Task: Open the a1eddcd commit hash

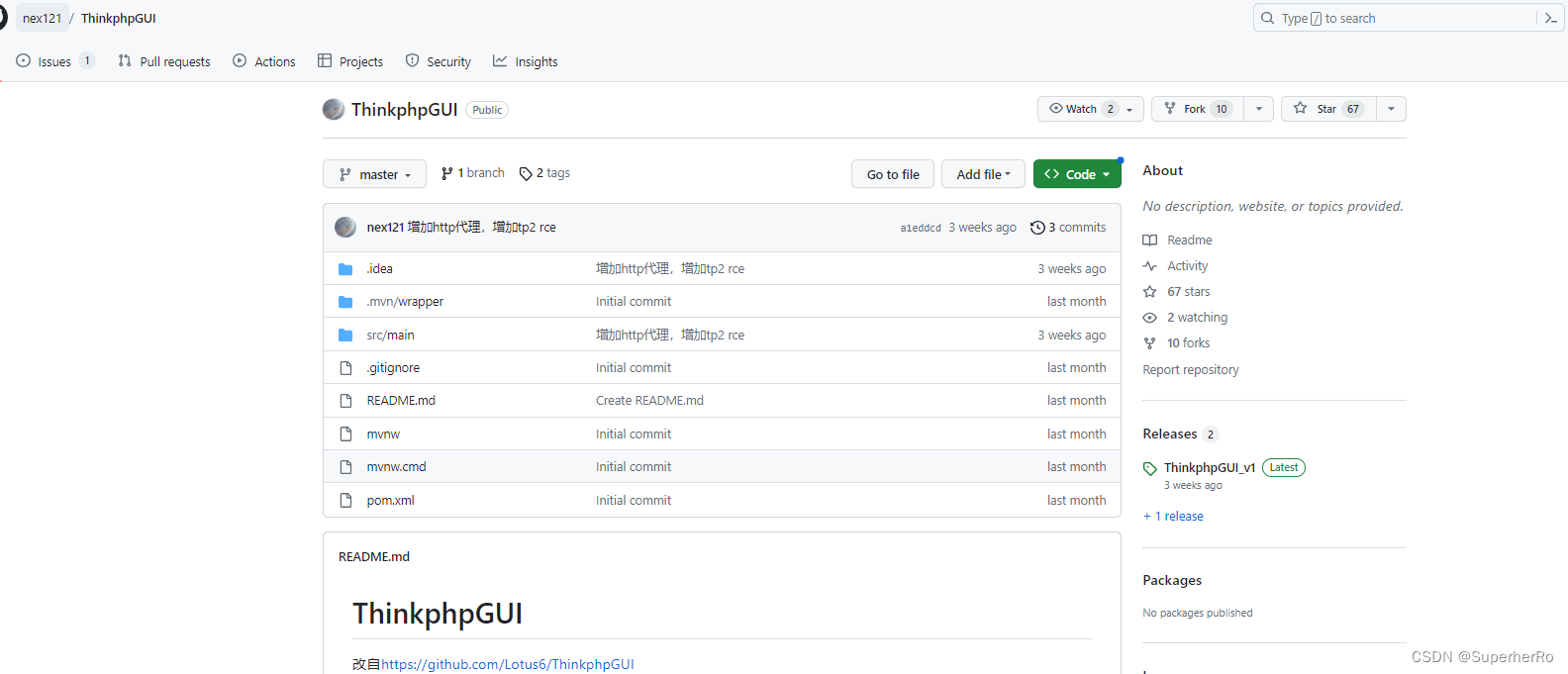Action: [921, 228]
